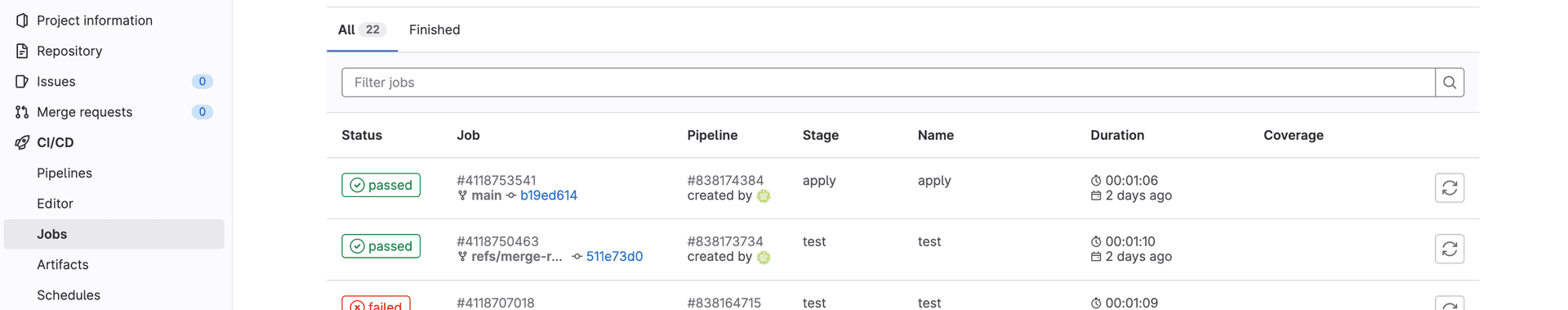
Task: Click the Issues count badge
Action: point(203,81)
